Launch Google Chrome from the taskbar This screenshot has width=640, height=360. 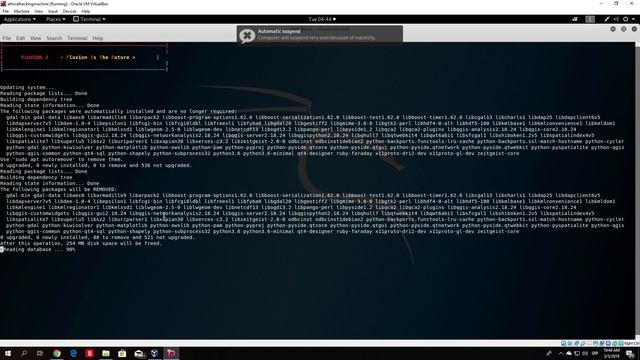(x=57, y=353)
